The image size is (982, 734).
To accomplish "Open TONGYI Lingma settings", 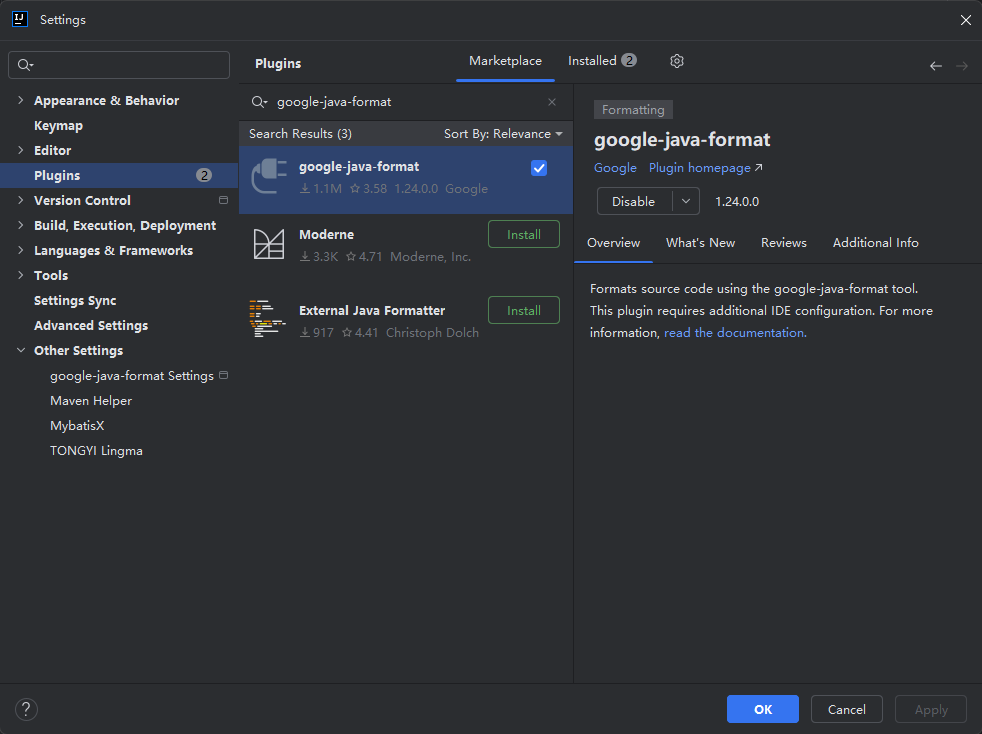I will tap(119, 451).
